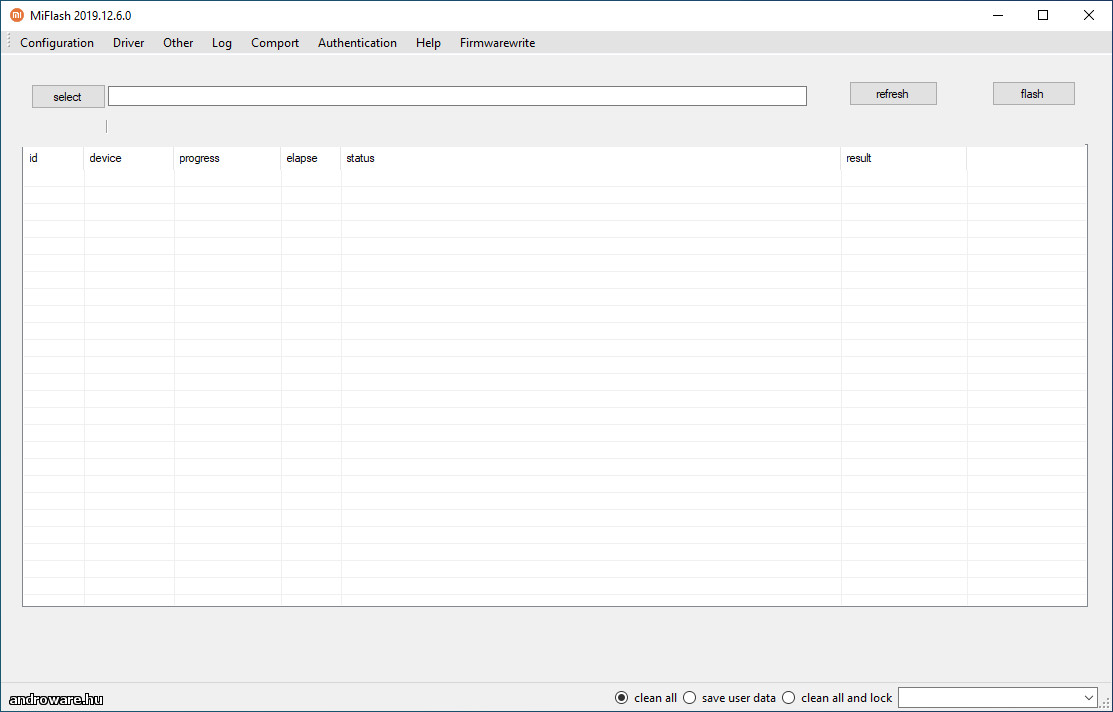1113x712 pixels.
Task: Open the Log menu
Action: pyautogui.click(x=221, y=43)
